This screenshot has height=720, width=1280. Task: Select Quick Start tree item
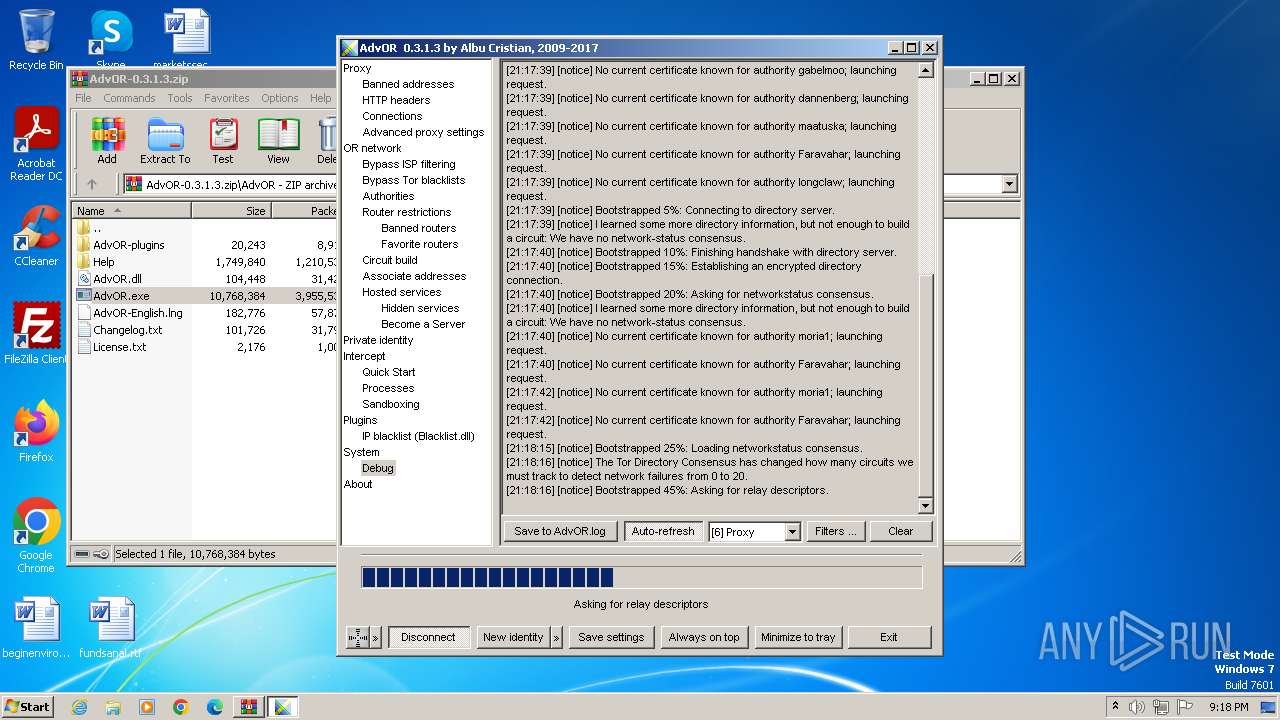[389, 372]
